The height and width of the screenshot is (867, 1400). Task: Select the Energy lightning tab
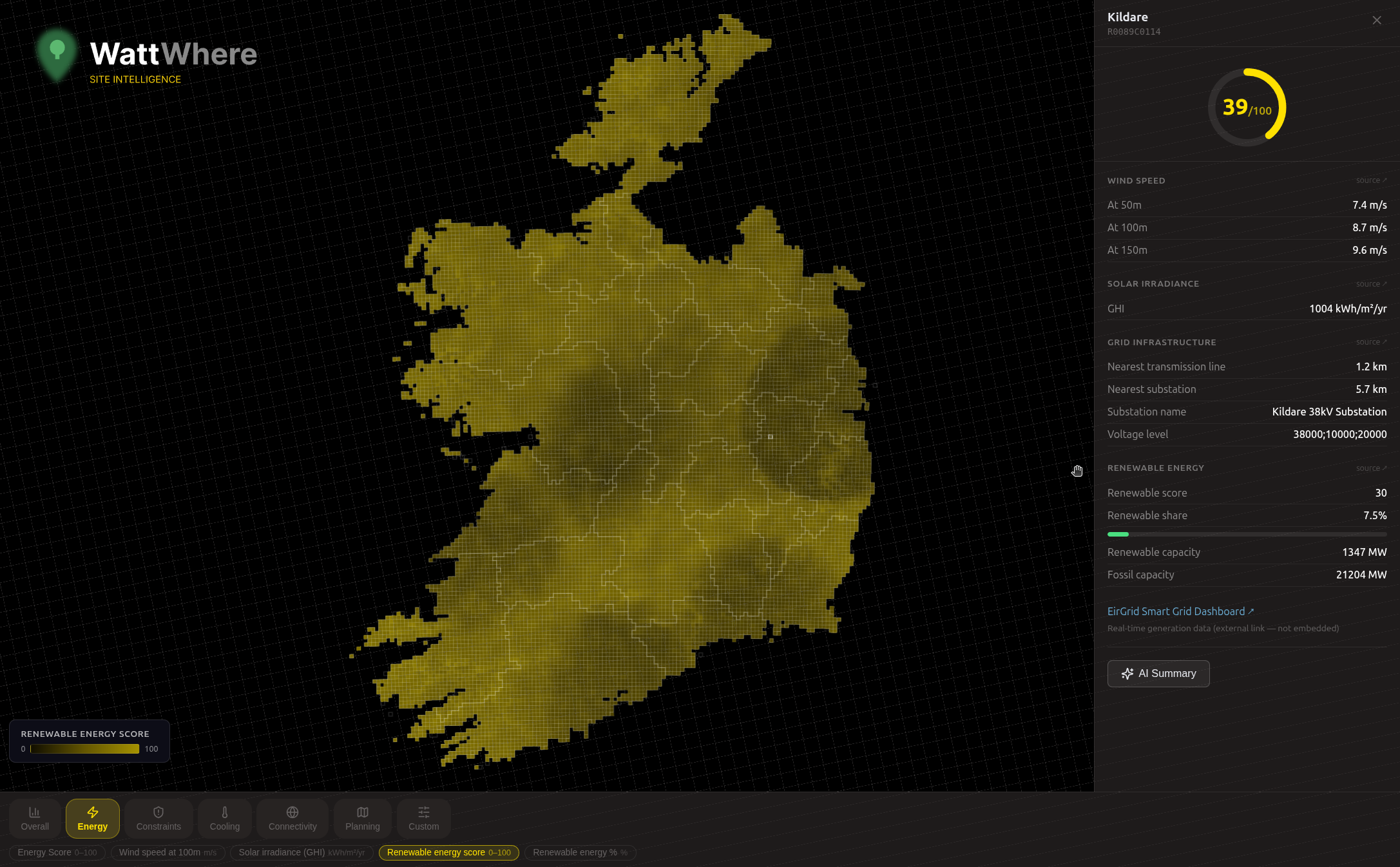tap(93, 818)
